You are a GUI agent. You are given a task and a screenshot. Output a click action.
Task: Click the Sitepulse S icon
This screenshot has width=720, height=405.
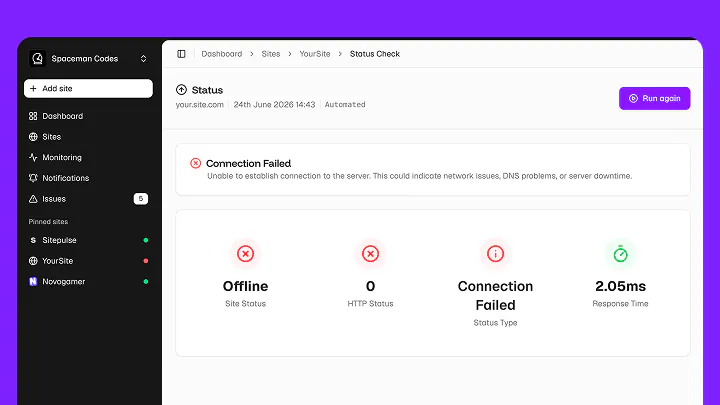[33, 240]
